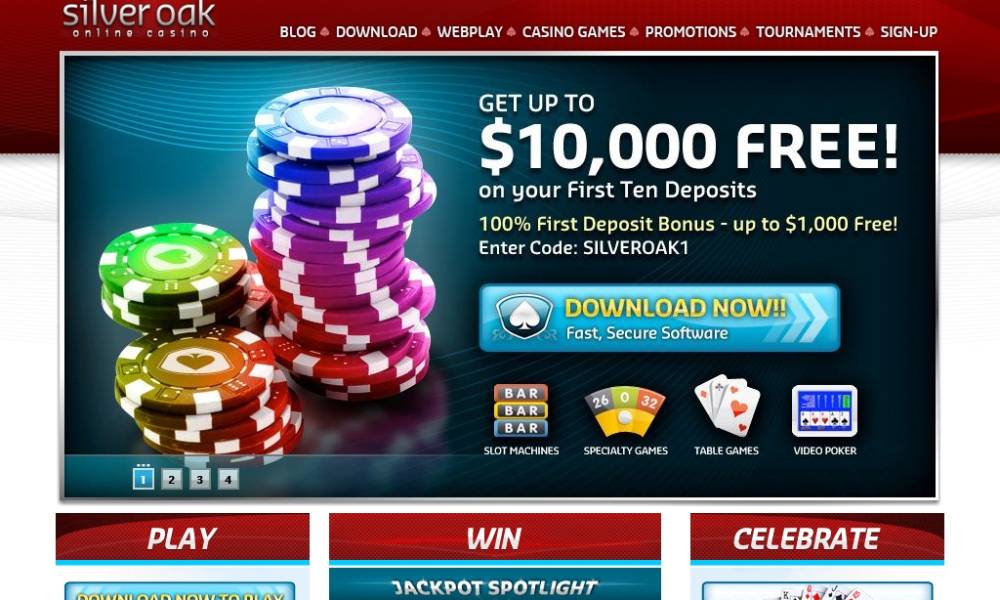The height and width of the screenshot is (600, 1000).
Task: Open the Webplay menu item
Action: click(x=469, y=32)
